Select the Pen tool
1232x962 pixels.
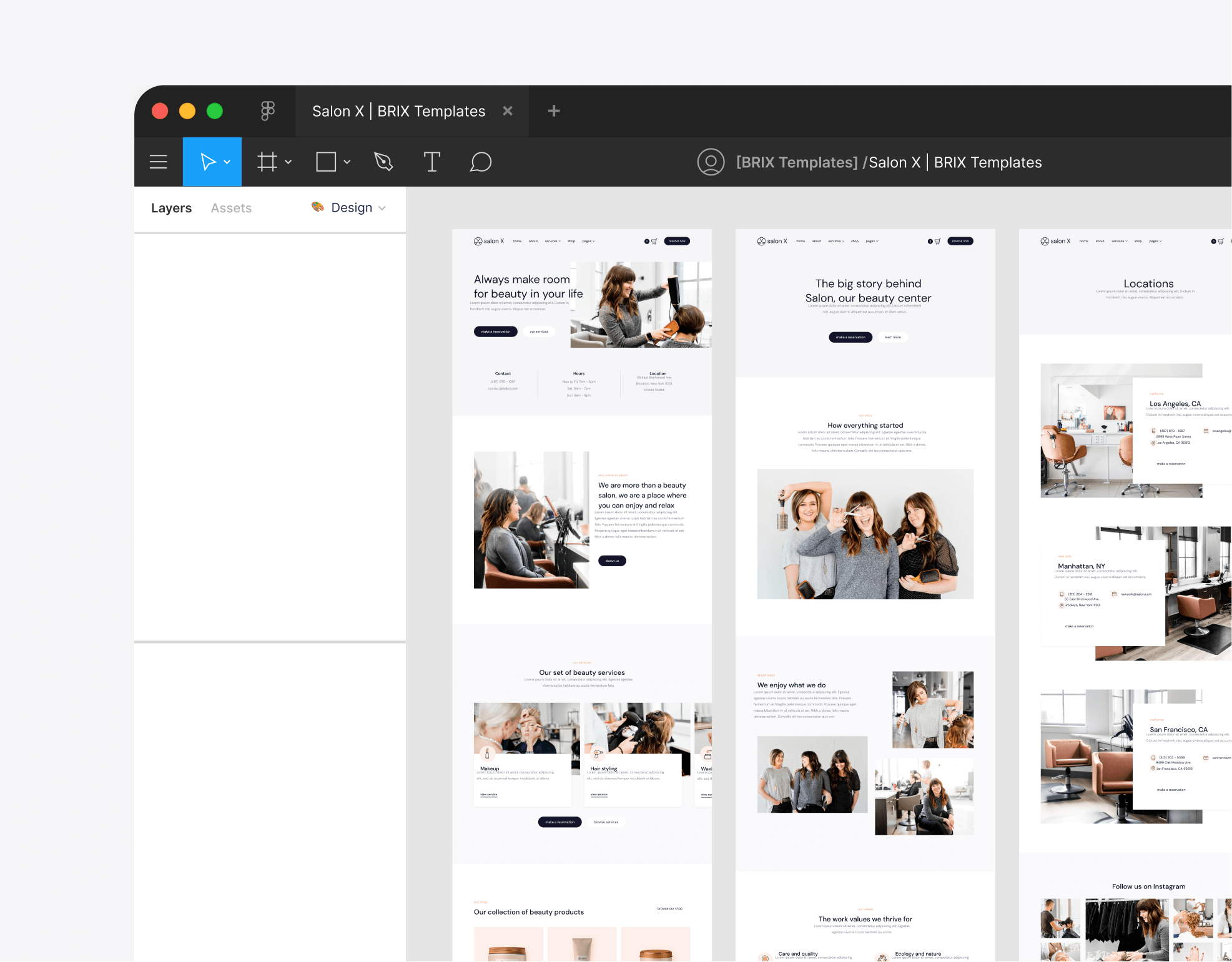tap(383, 162)
